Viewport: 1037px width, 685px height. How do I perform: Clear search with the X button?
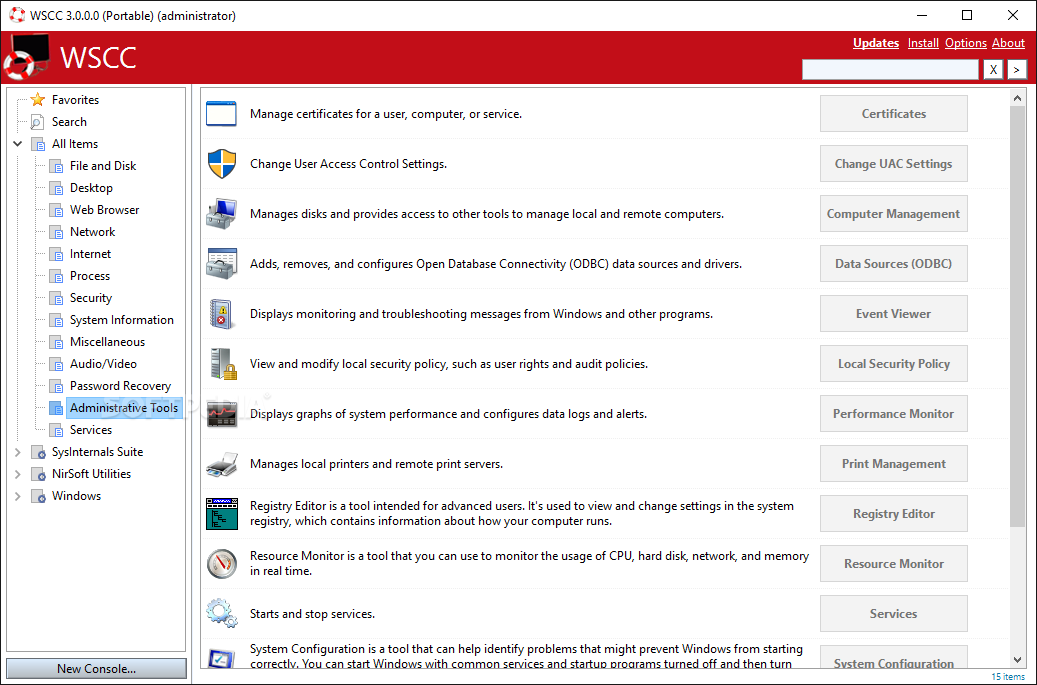993,69
